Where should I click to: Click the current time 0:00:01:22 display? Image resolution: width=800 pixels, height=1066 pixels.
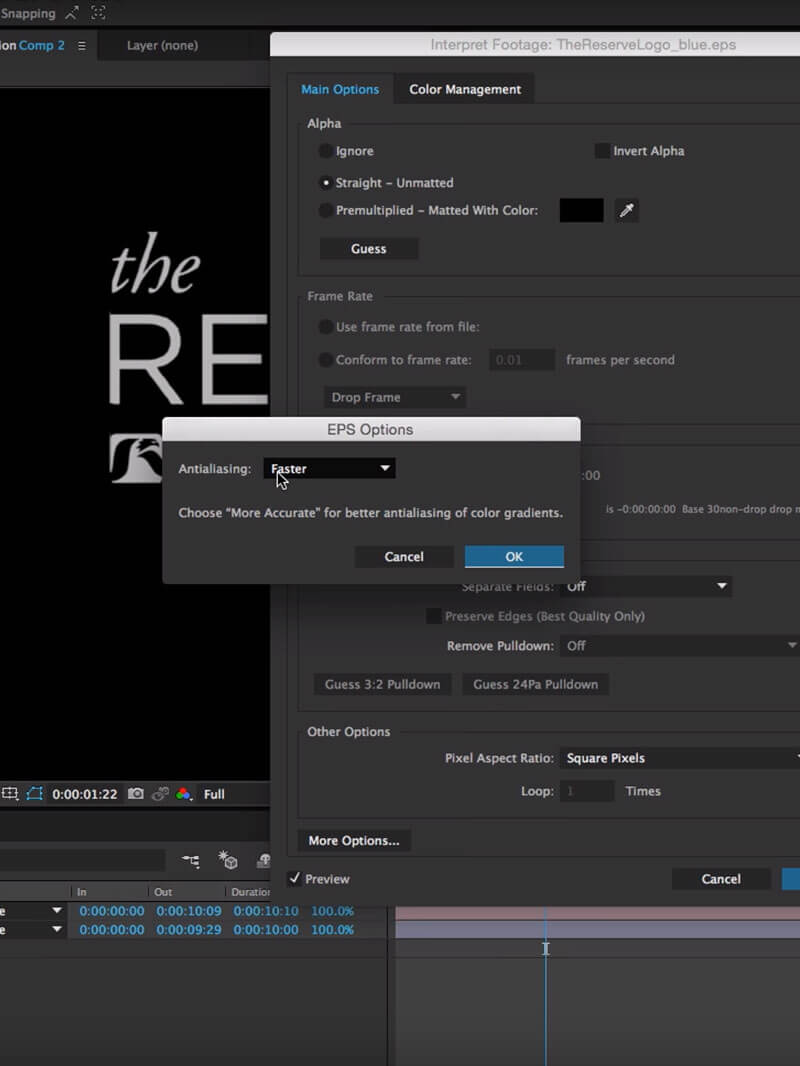click(85, 794)
